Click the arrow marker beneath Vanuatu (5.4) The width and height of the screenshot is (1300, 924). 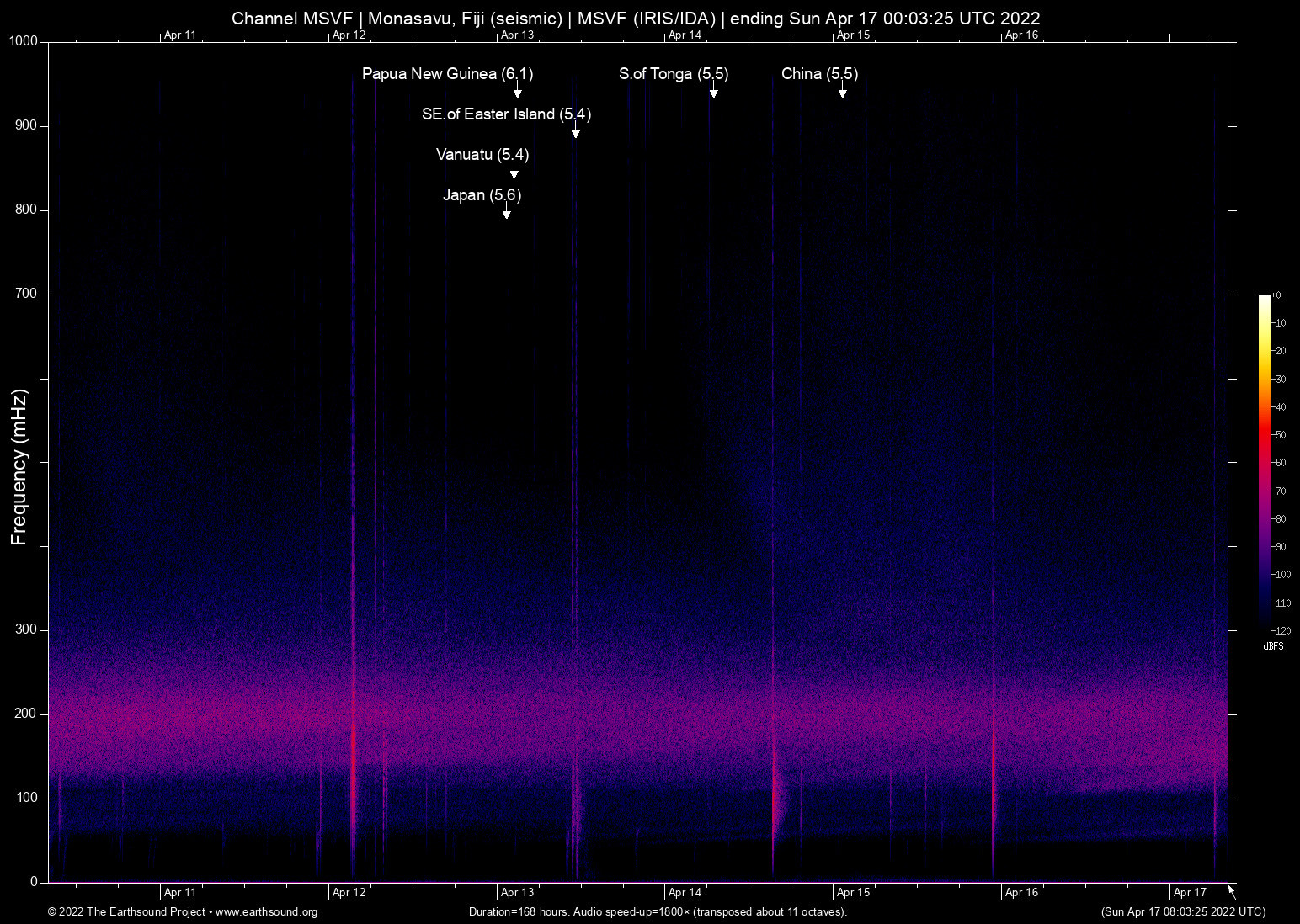pyautogui.click(x=514, y=173)
